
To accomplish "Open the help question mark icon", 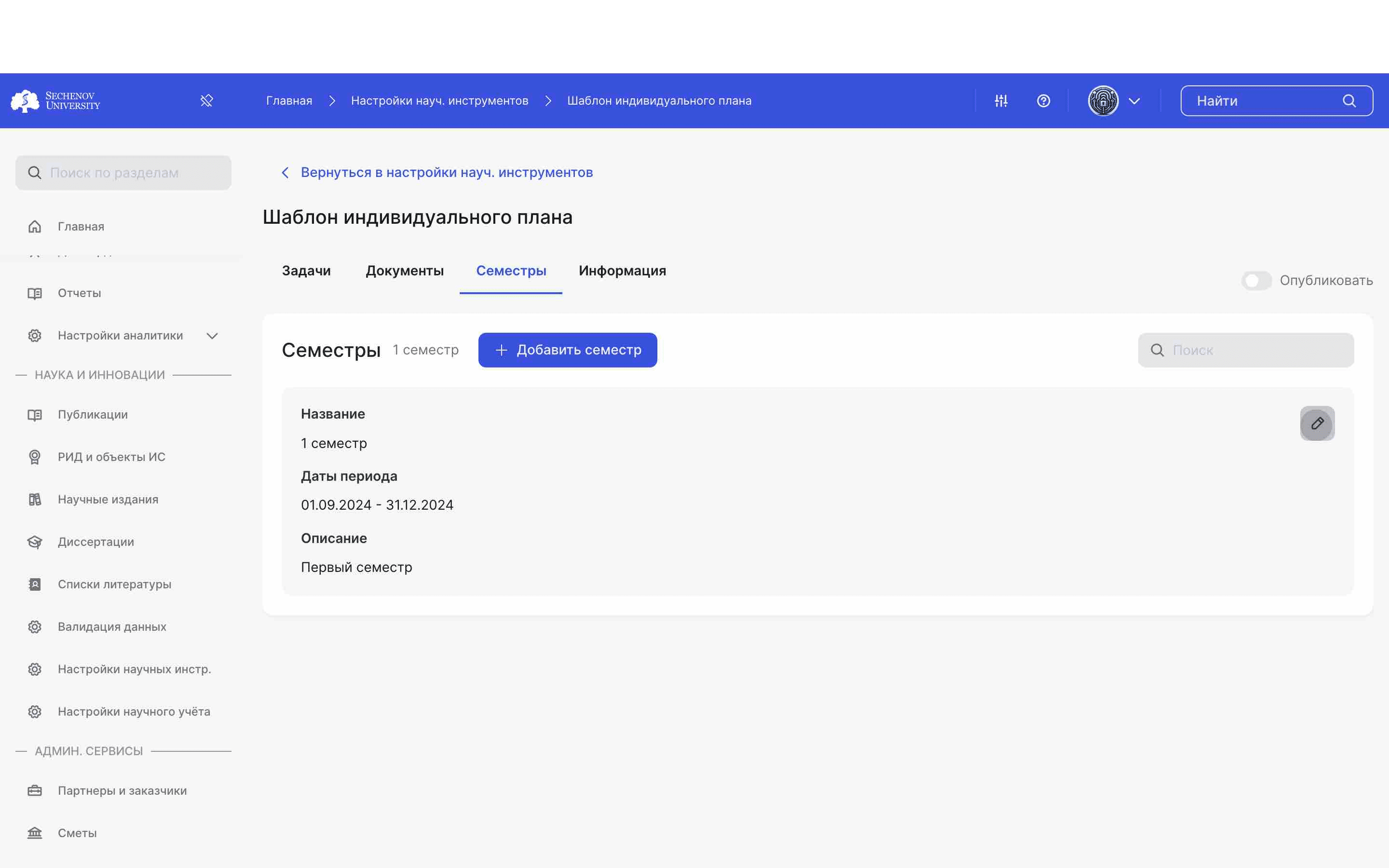I will [x=1044, y=100].
